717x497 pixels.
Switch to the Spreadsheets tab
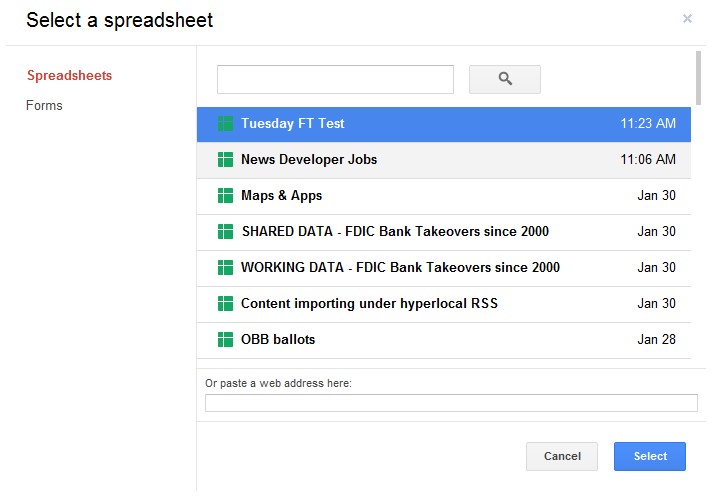(x=69, y=76)
